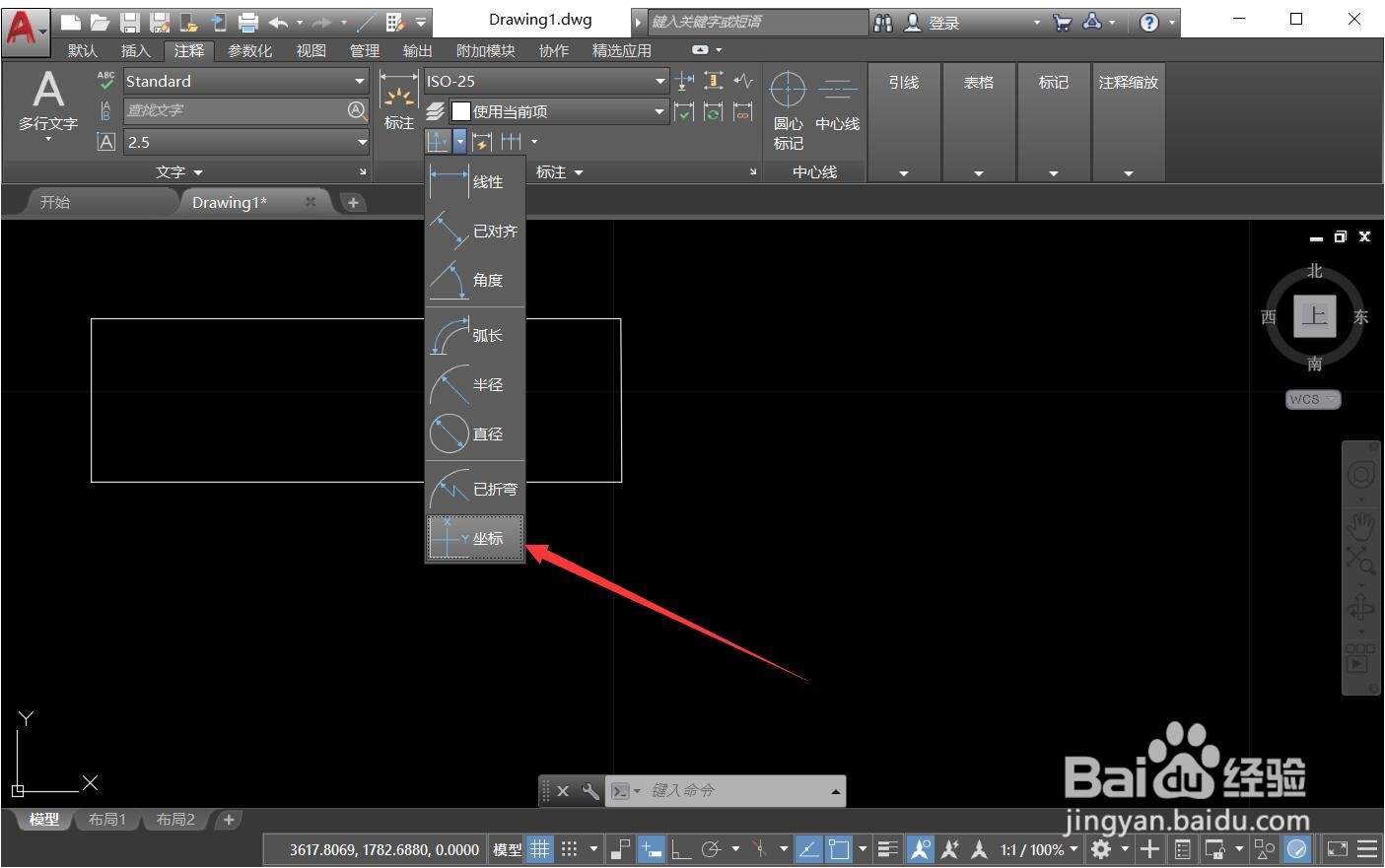Toggle dynamic input in status bar
The height and width of the screenshot is (868, 1385).
652,848
